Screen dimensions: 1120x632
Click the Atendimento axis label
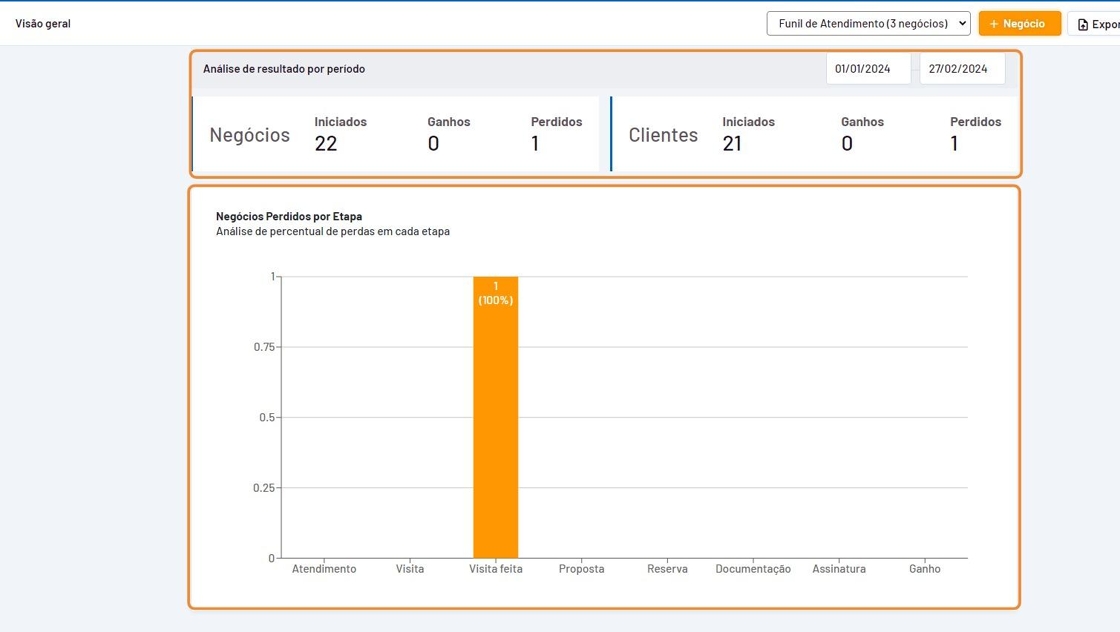click(324, 569)
